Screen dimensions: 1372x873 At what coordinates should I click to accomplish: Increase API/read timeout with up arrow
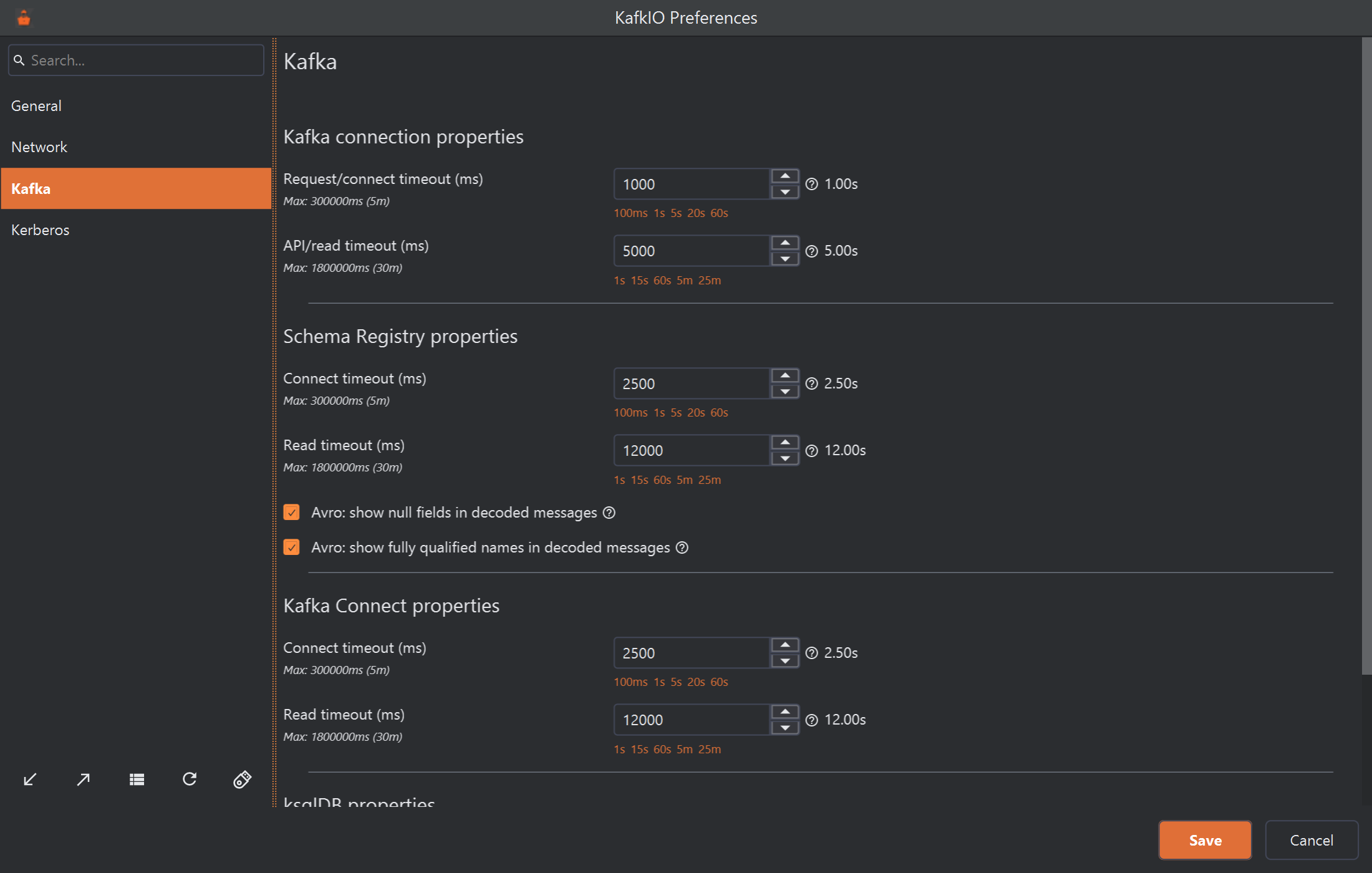tap(785, 243)
